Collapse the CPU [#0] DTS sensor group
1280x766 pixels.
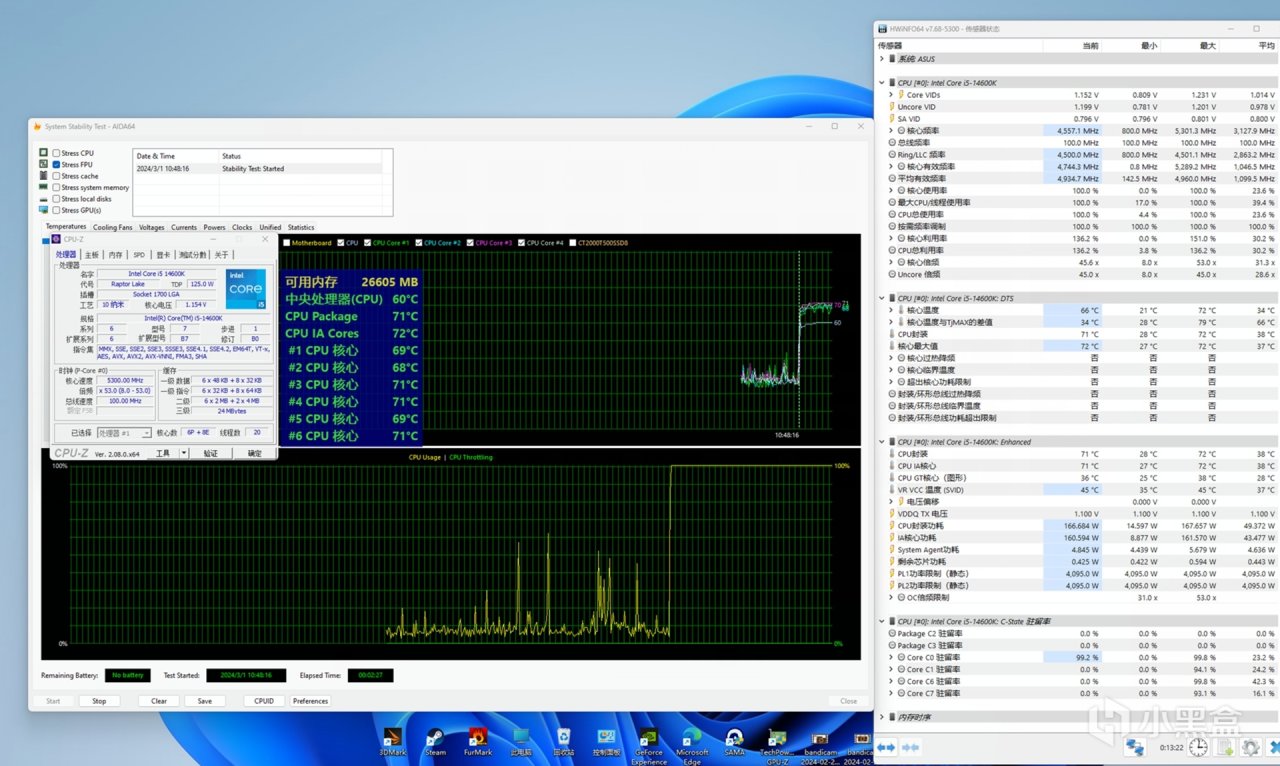[x=881, y=298]
